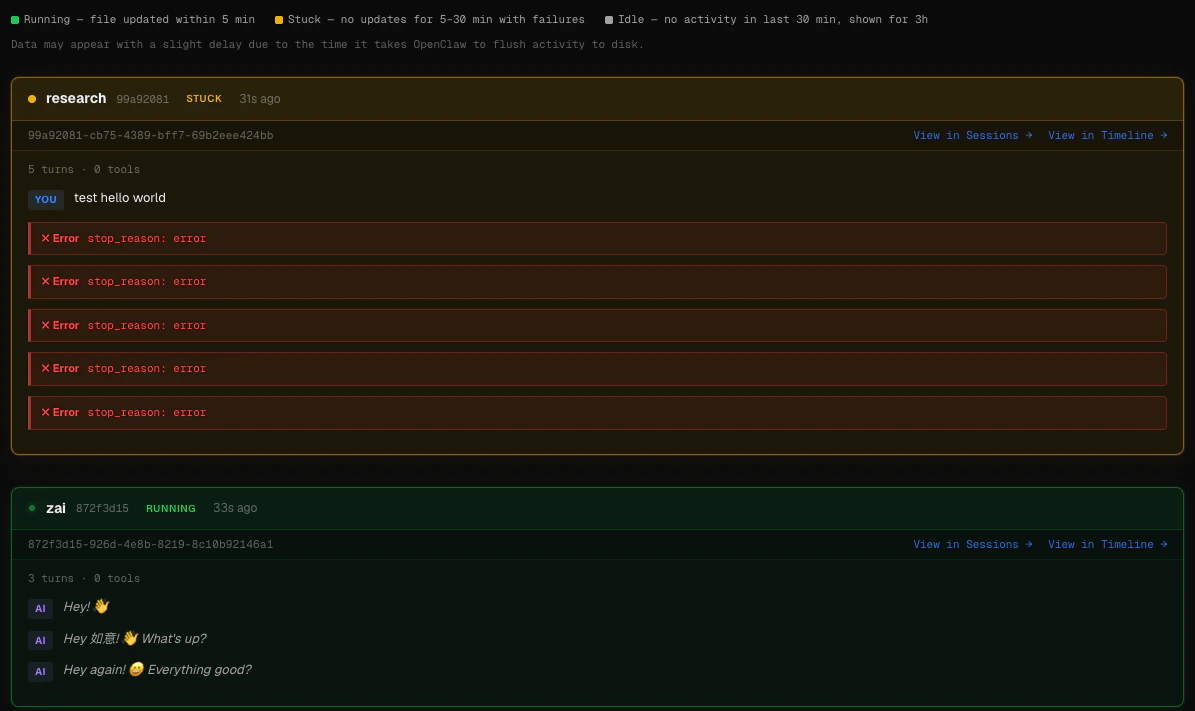Click the RUNNING status badge

pos(171,508)
